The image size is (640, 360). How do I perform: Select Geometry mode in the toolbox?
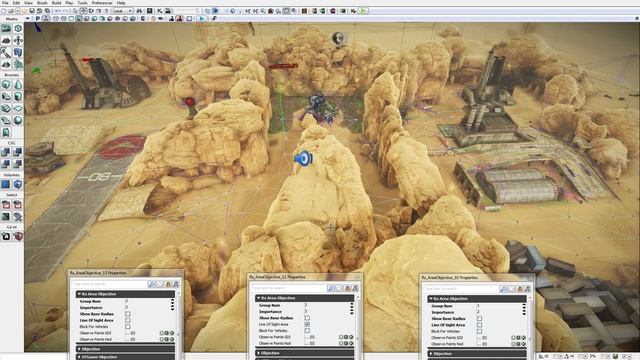(18, 28)
